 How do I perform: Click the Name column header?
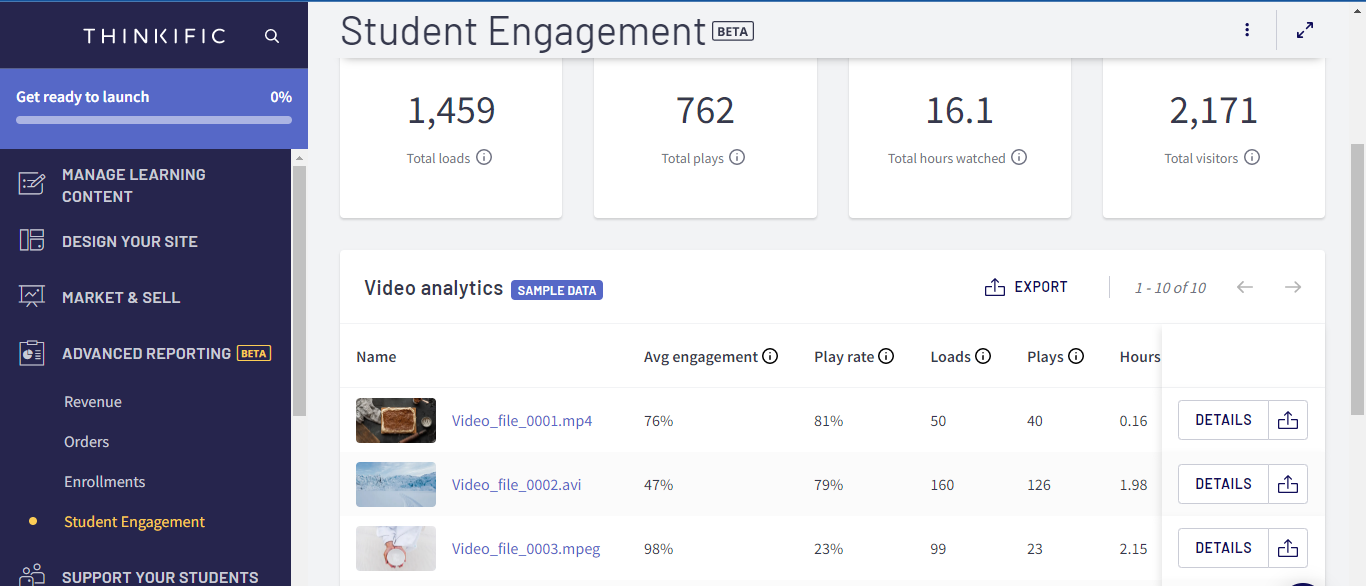coord(376,357)
